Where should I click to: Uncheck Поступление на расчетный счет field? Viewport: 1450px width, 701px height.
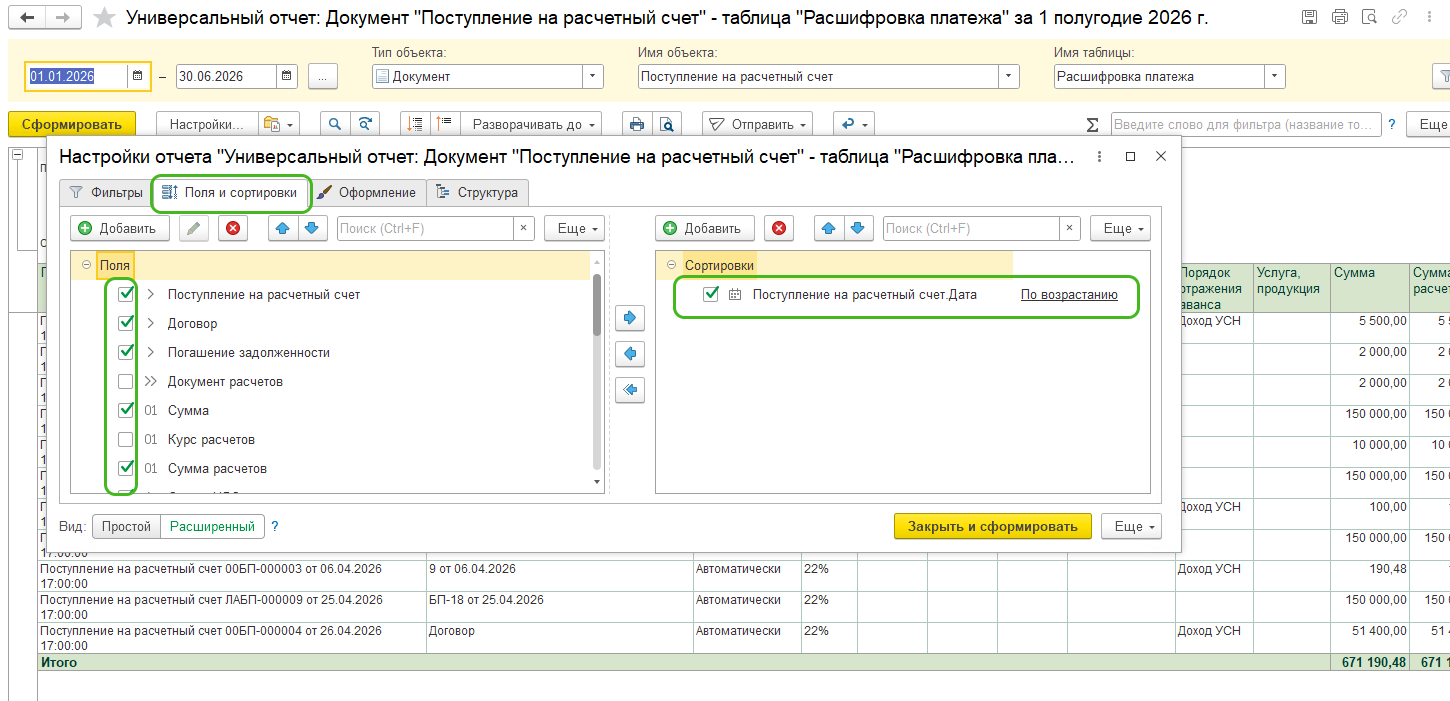pos(125,294)
